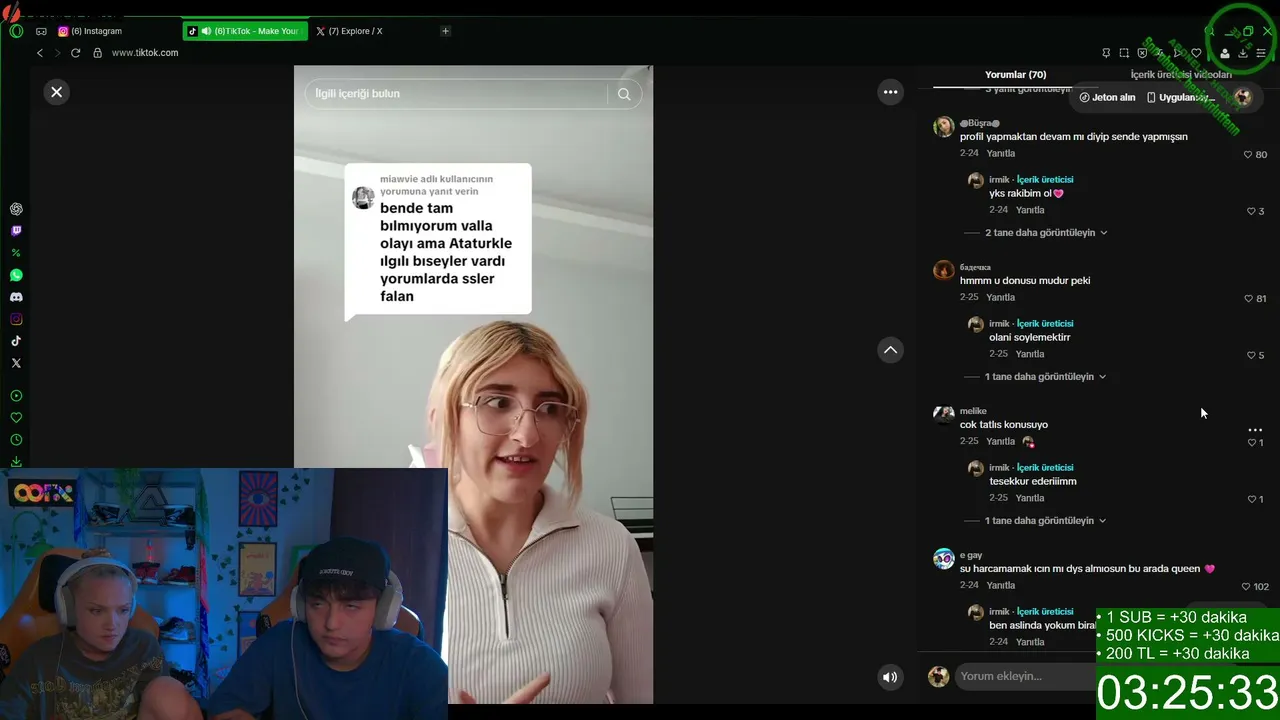Like the comment with 102 likes
The height and width of the screenshot is (720, 1280).
pos(1246,586)
